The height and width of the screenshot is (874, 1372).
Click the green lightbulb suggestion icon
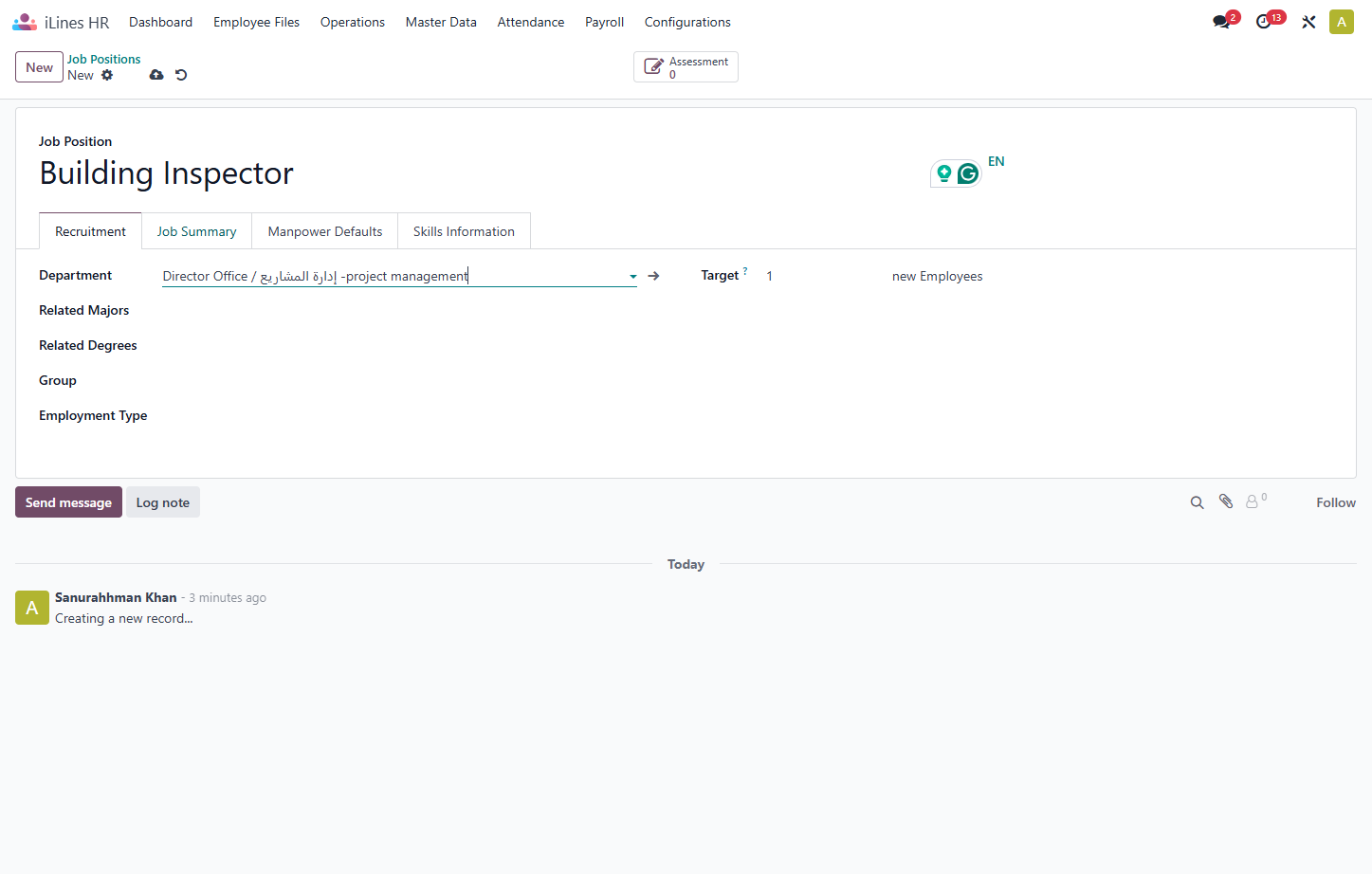coord(944,173)
